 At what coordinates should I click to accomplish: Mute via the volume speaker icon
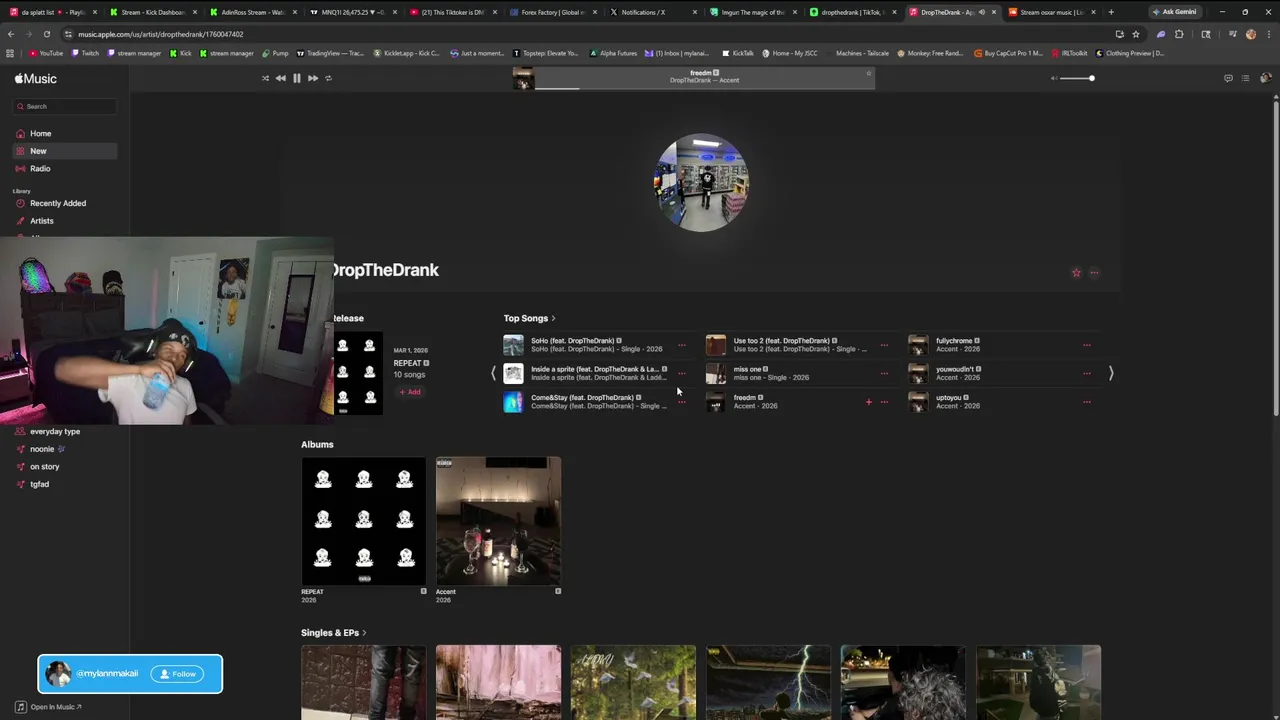tap(1054, 78)
